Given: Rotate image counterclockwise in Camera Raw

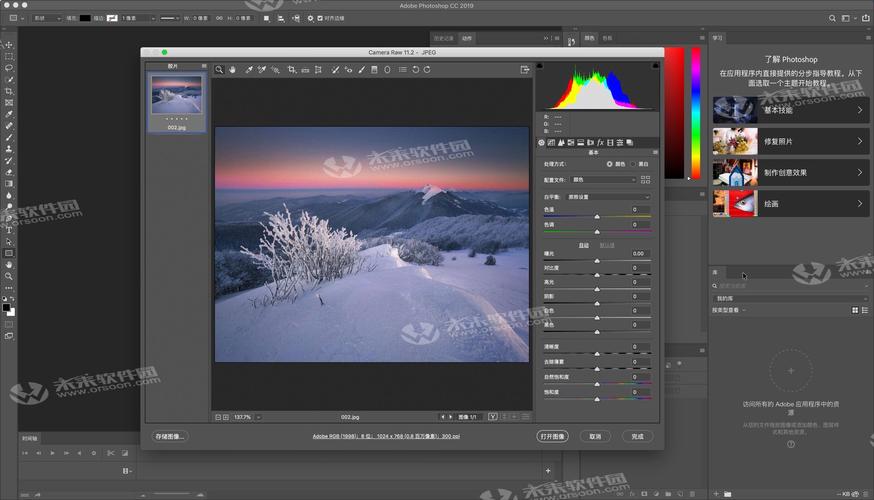Looking at the screenshot, I should point(415,70).
